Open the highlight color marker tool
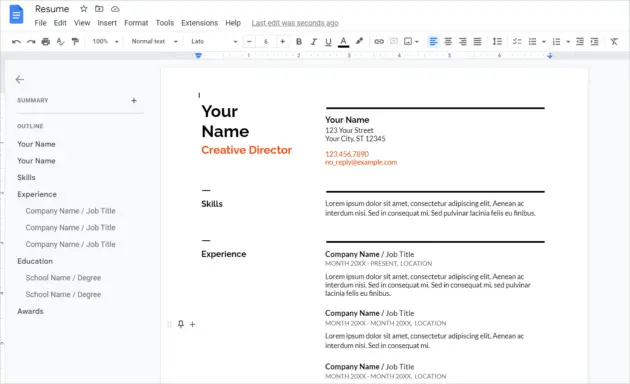 point(359,41)
